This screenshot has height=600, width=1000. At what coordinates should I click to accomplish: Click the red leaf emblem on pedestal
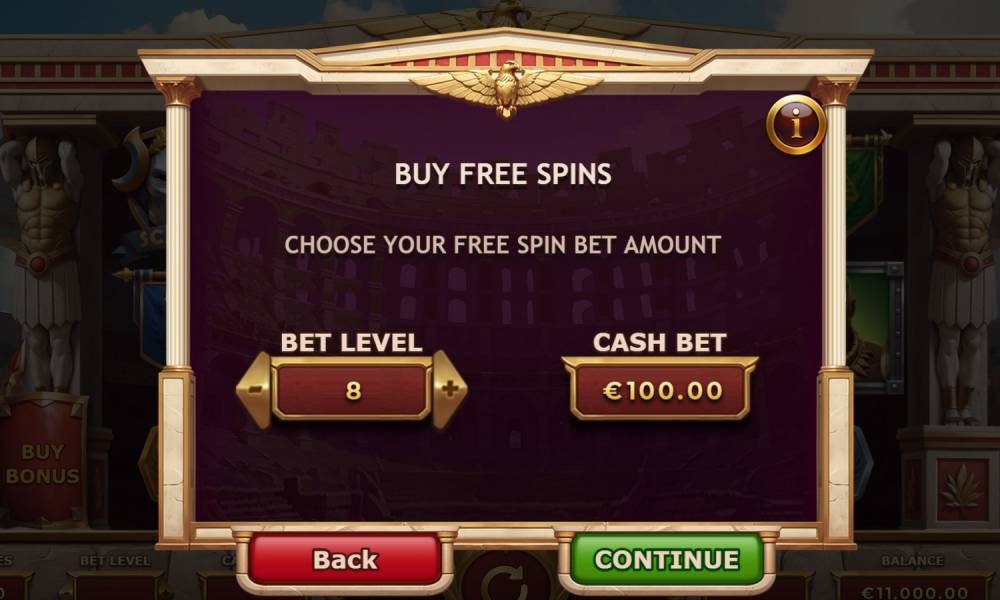962,490
